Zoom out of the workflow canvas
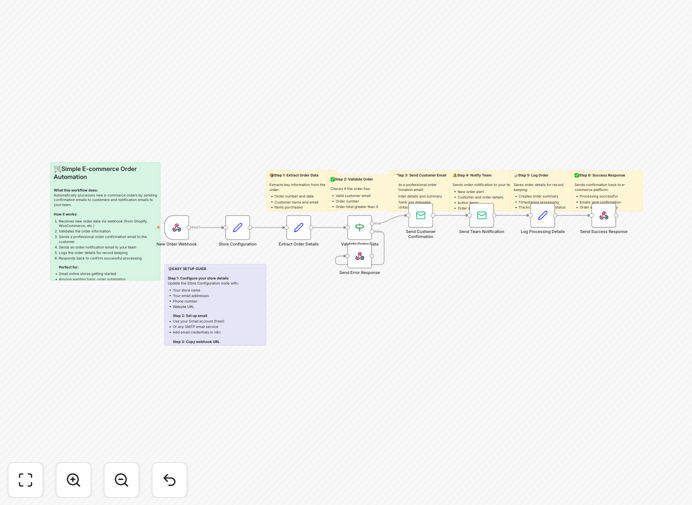692x505 pixels. pyautogui.click(x=121, y=480)
